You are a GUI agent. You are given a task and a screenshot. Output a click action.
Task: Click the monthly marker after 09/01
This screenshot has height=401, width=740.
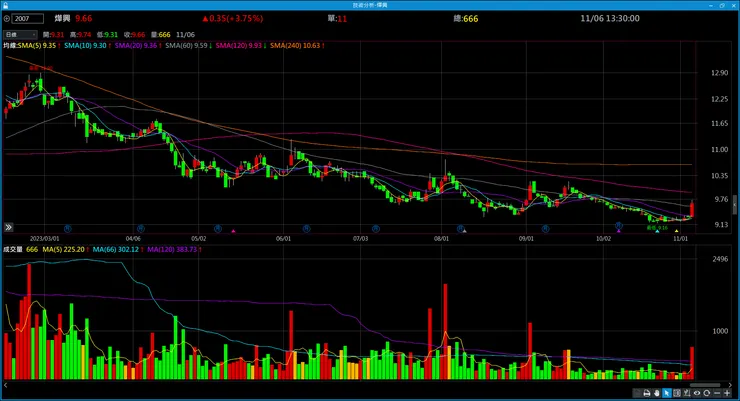click(x=546, y=228)
